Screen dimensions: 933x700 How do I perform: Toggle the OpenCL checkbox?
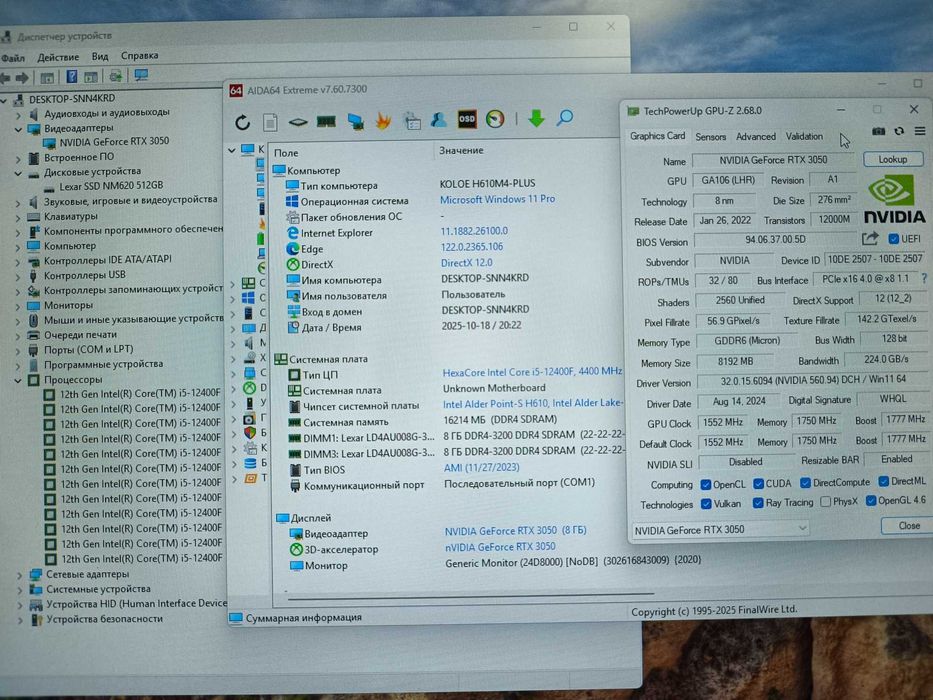point(706,484)
